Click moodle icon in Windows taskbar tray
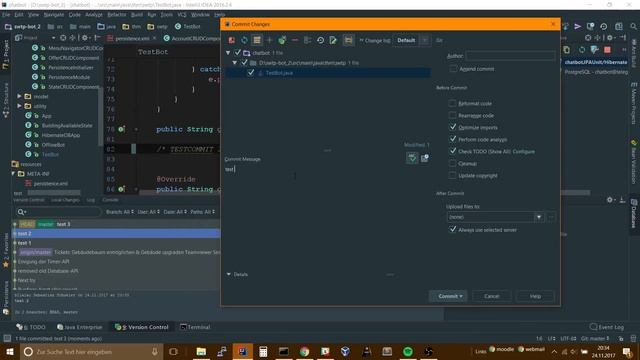This screenshot has height=360, width=640. pyautogui.click(x=492, y=349)
